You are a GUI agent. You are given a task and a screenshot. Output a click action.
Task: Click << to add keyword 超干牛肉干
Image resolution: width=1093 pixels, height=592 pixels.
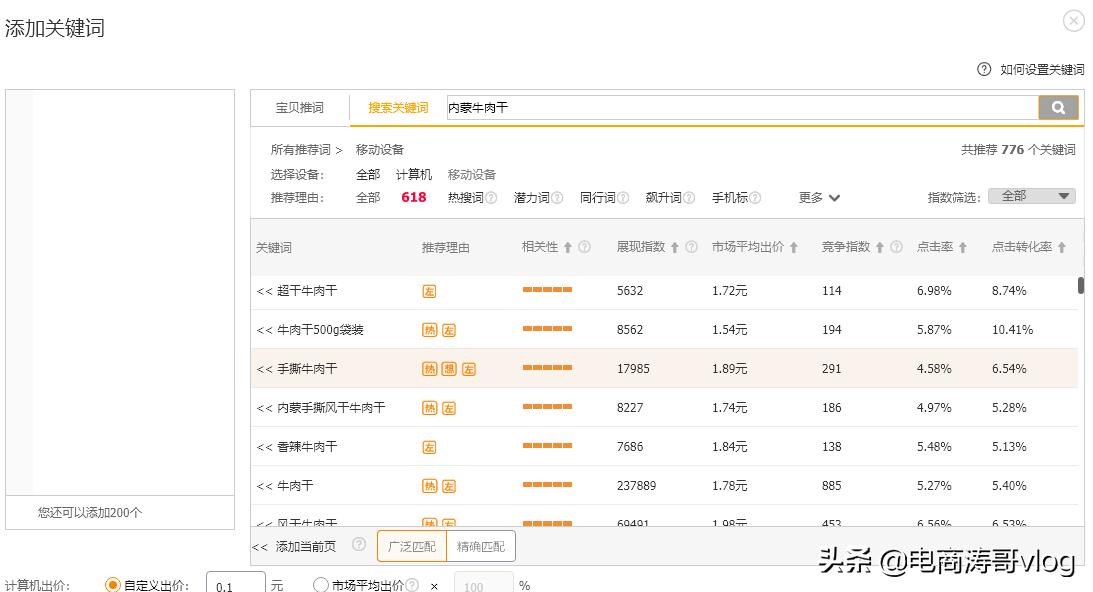[x=263, y=290]
